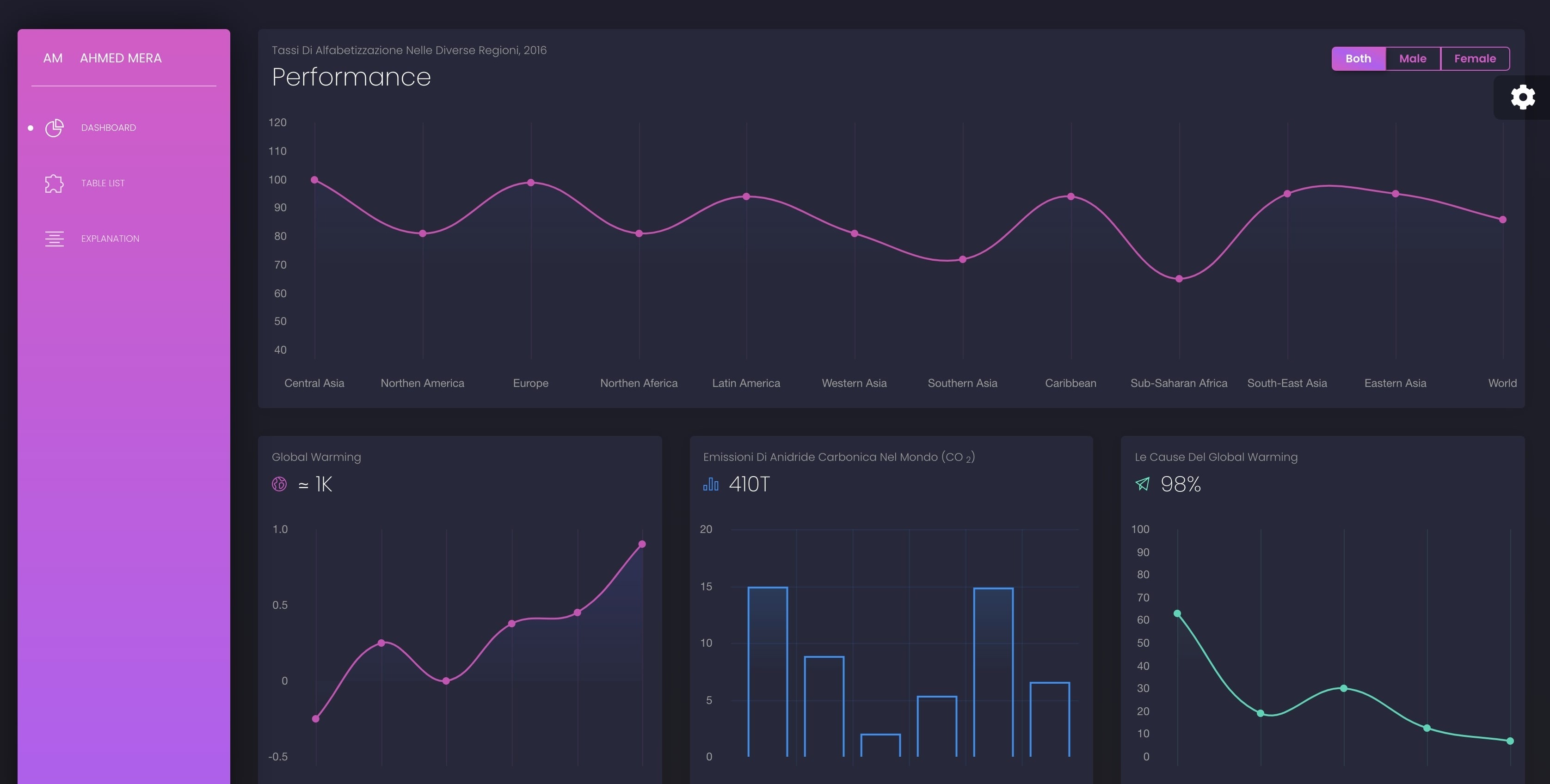The height and width of the screenshot is (784, 1550).
Task: Click the World data point
Action: point(1502,220)
